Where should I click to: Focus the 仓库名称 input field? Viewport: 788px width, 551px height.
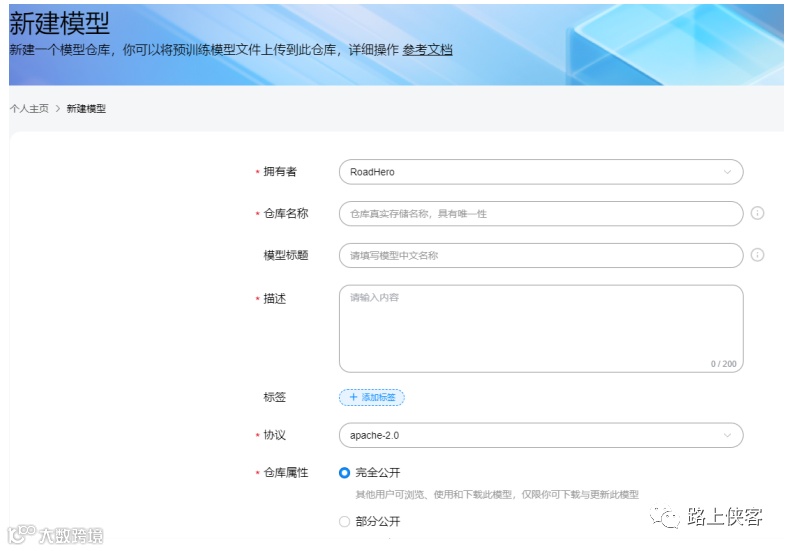point(541,214)
